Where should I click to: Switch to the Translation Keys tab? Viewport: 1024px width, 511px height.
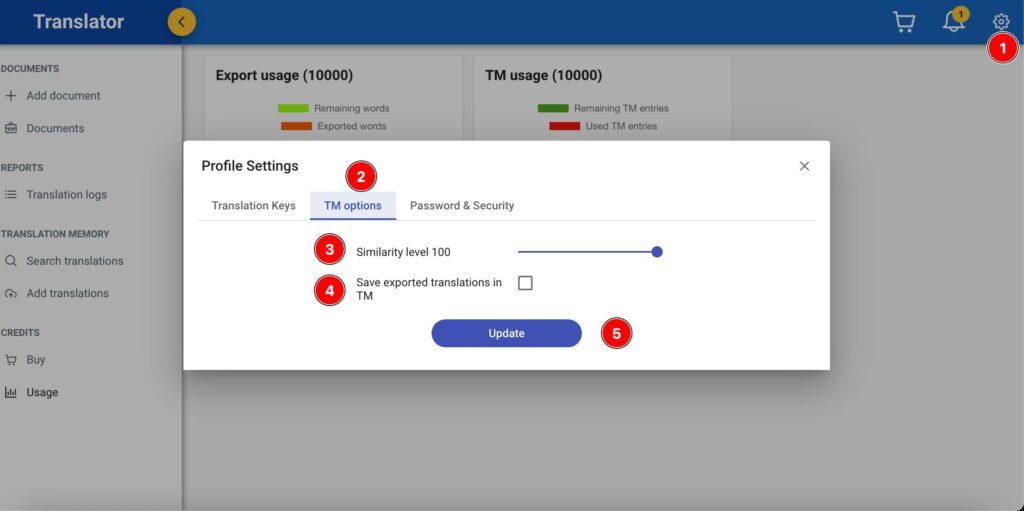pyautogui.click(x=253, y=206)
